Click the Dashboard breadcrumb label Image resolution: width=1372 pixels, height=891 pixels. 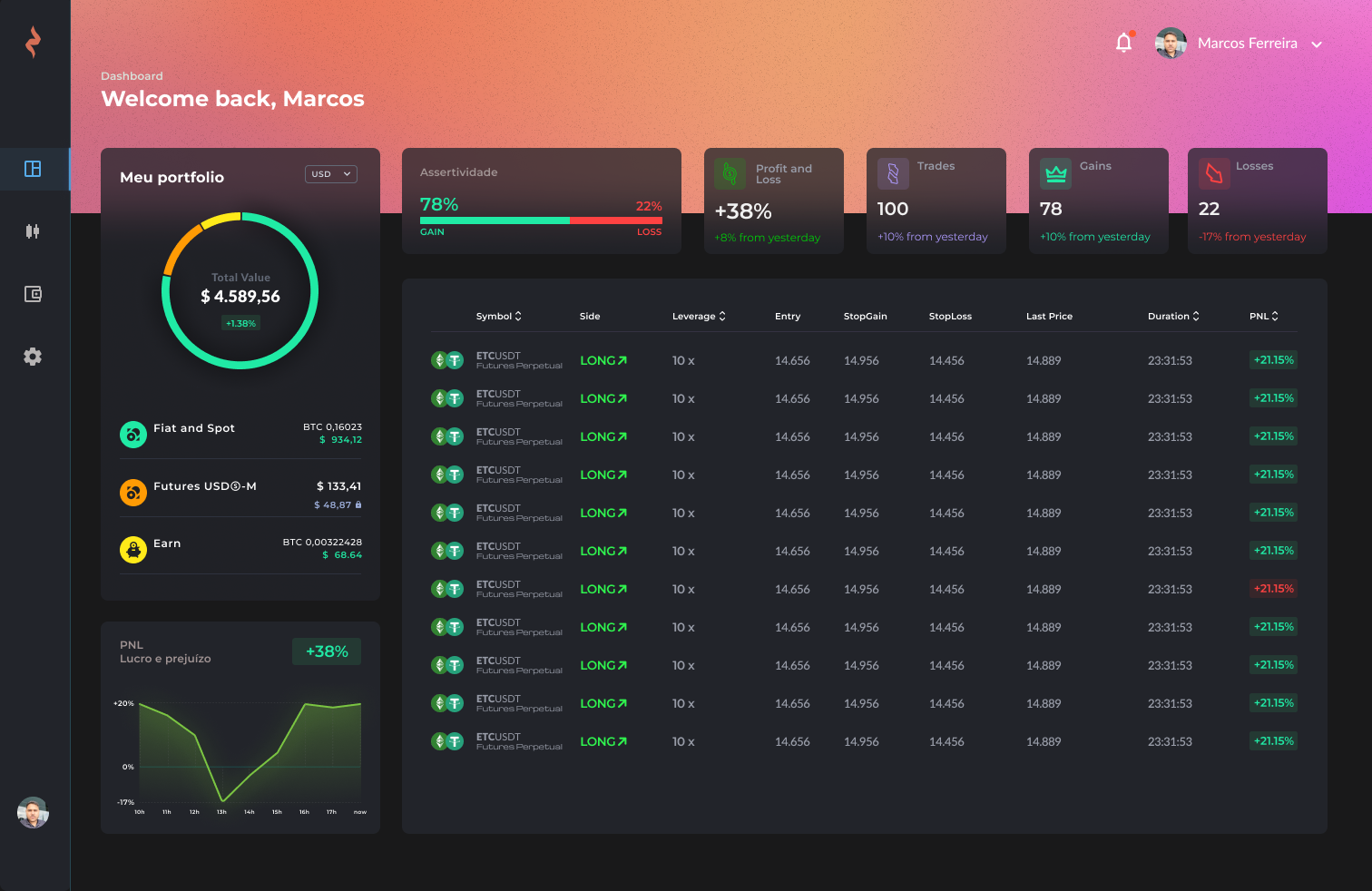132,76
